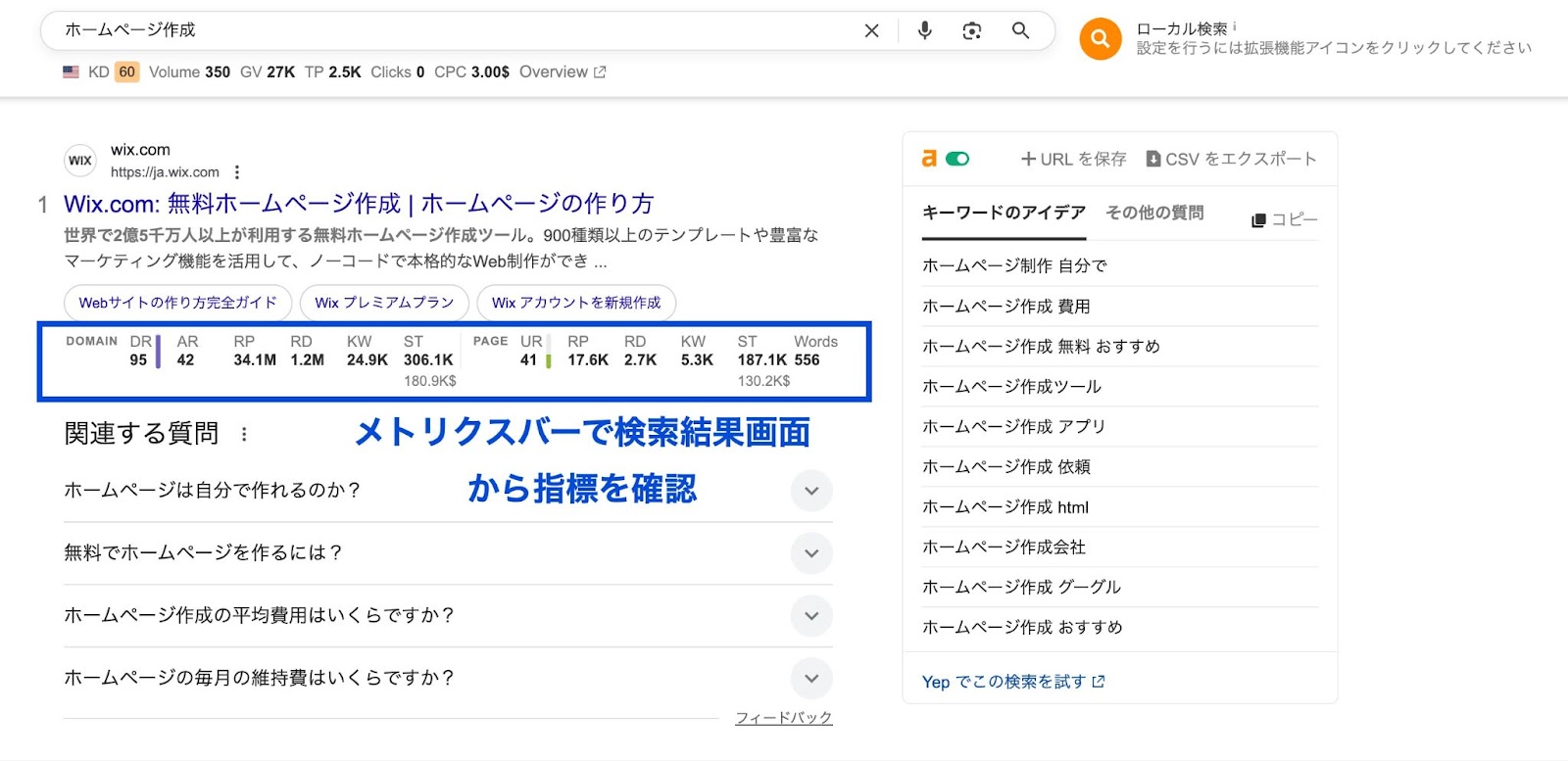The width and height of the screenshot is (1568, 761).
Task: Select keyword ホームページ作成 おすすめ
Action: (x=1022, y=628)
